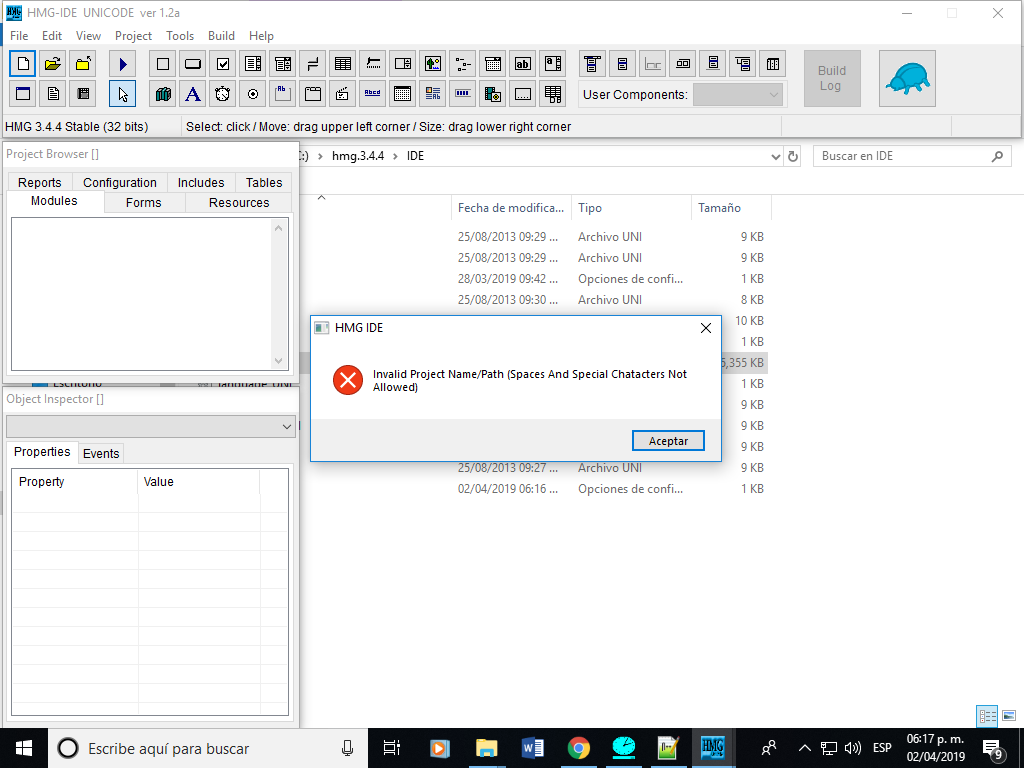1024x768 pixels.
Task: Click the Run blue arrow icon
Action: coord(123,64)
